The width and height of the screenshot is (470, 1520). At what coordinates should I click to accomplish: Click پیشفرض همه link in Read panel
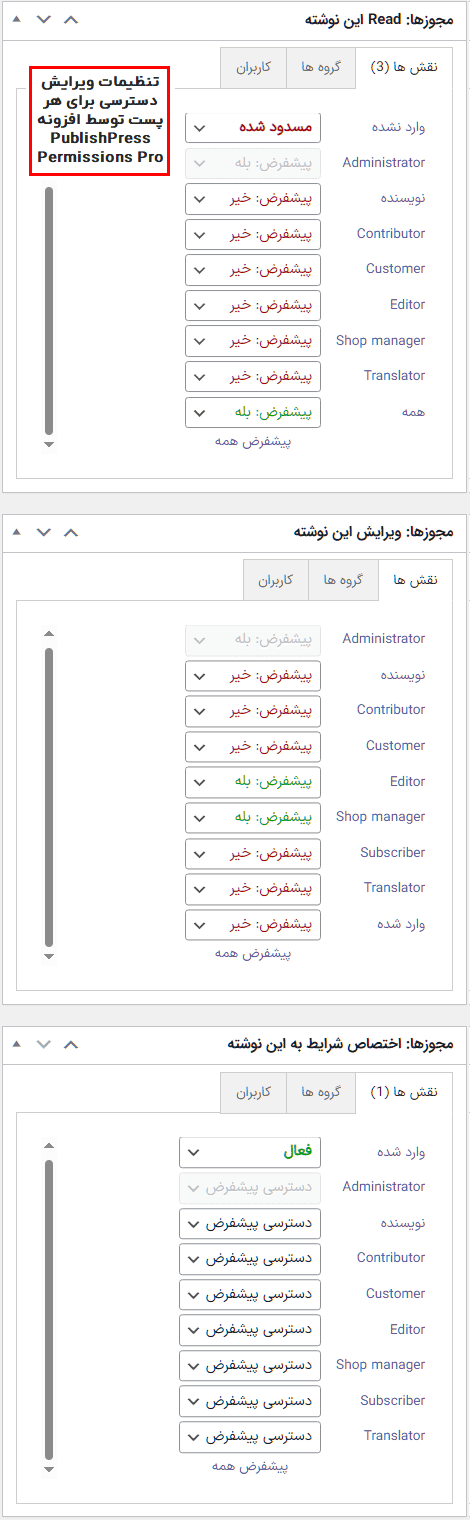click(x=253, y=441)
